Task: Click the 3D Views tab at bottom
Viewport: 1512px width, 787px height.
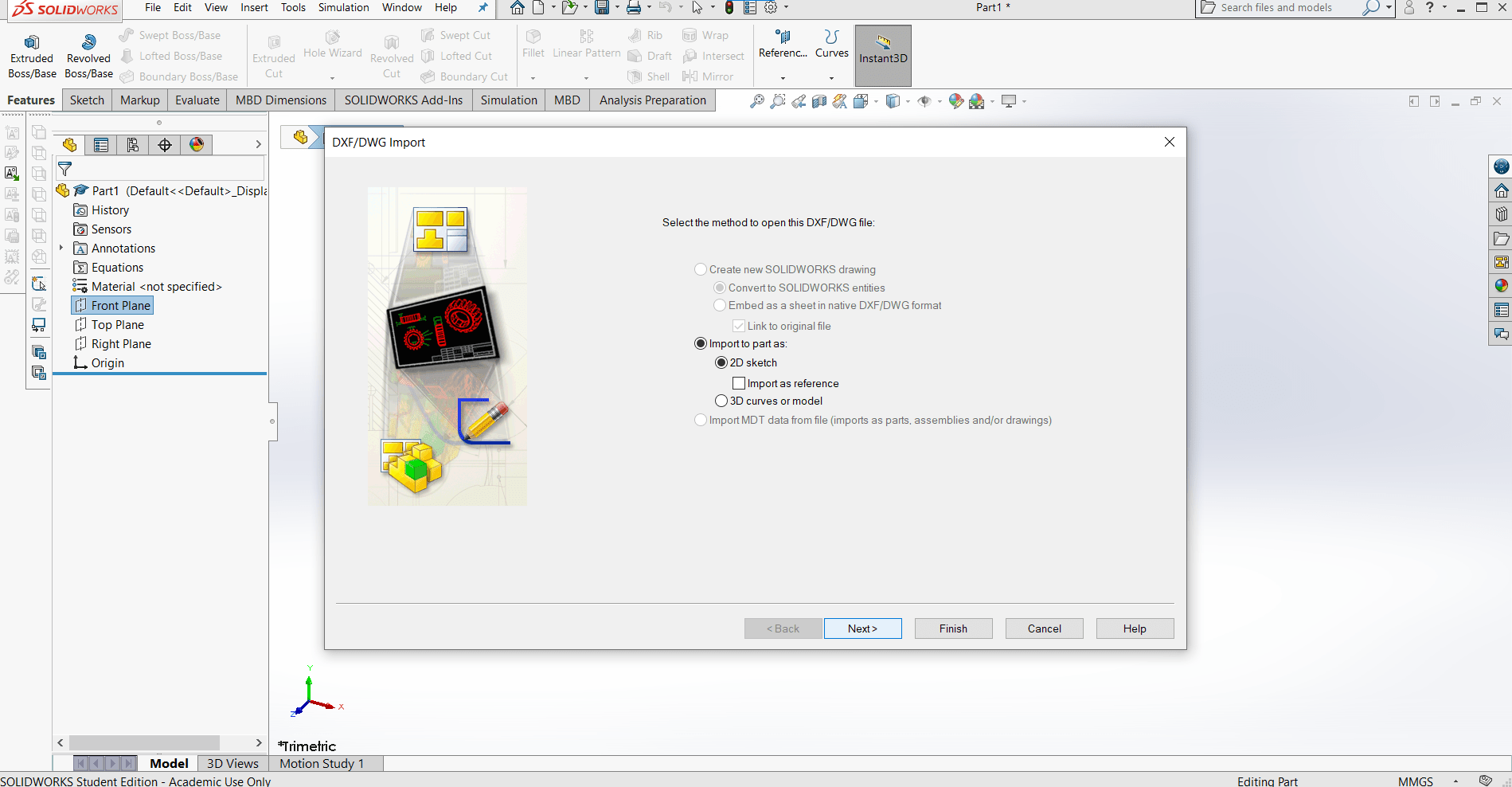Action: click(233, 764)
